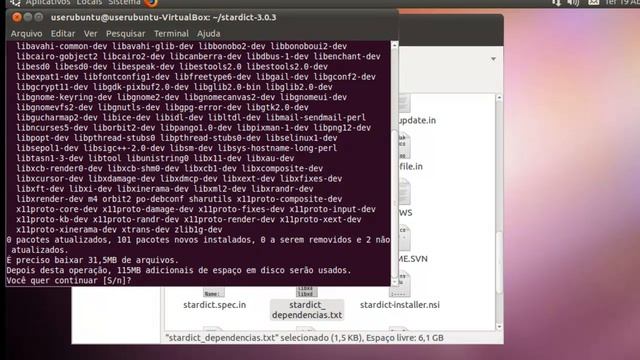Select the stardict-installer.nsi file label
Screen dimensions: 640x360
[400, 304]
